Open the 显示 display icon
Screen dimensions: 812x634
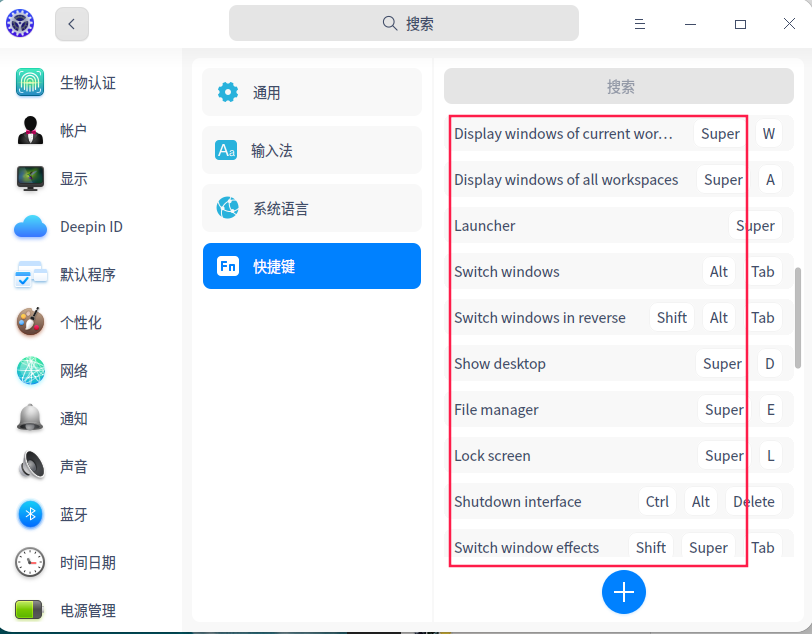click(30, 179)
